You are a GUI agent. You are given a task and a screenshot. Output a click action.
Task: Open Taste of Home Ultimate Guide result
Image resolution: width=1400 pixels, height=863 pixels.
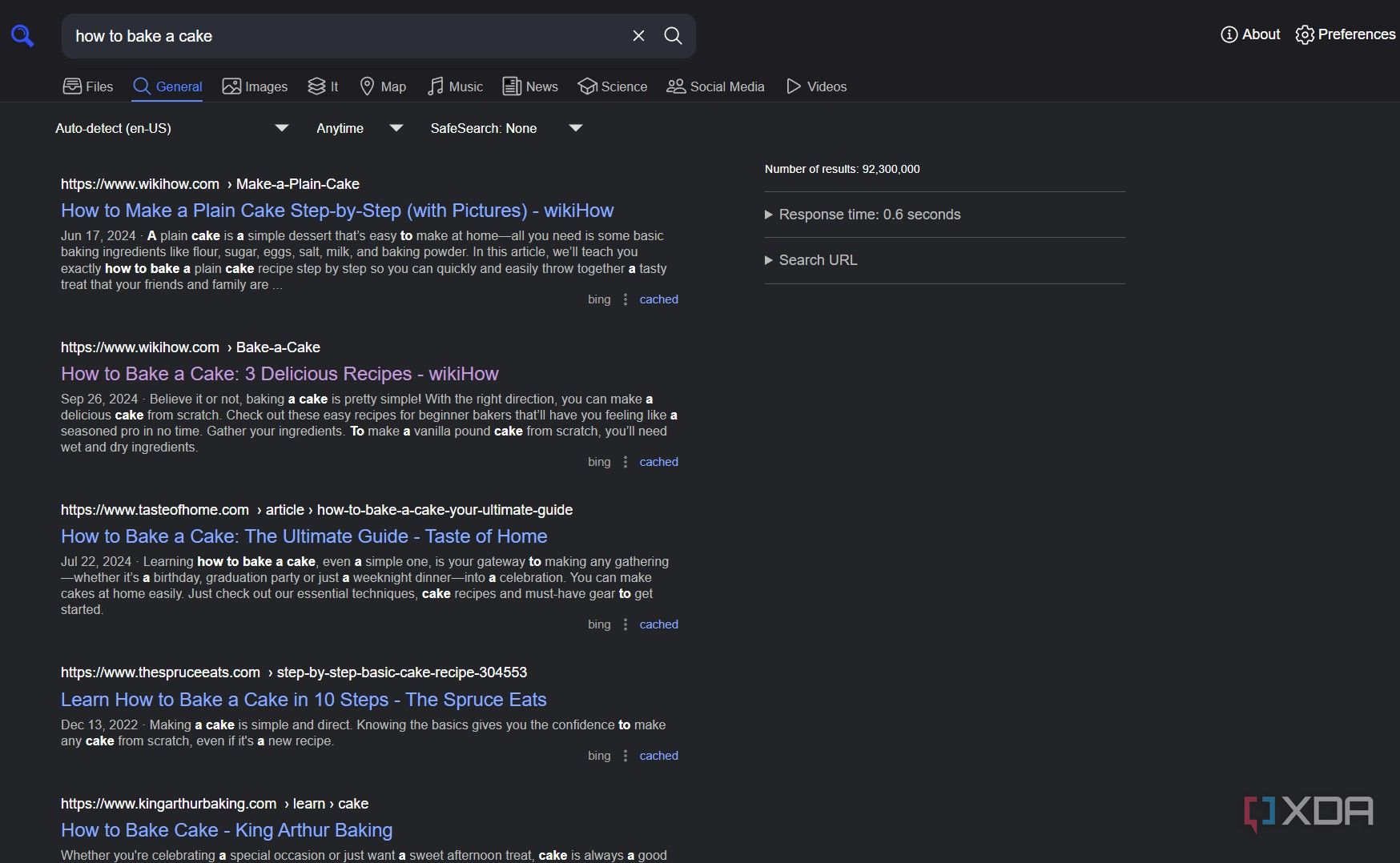pos(304,536)
